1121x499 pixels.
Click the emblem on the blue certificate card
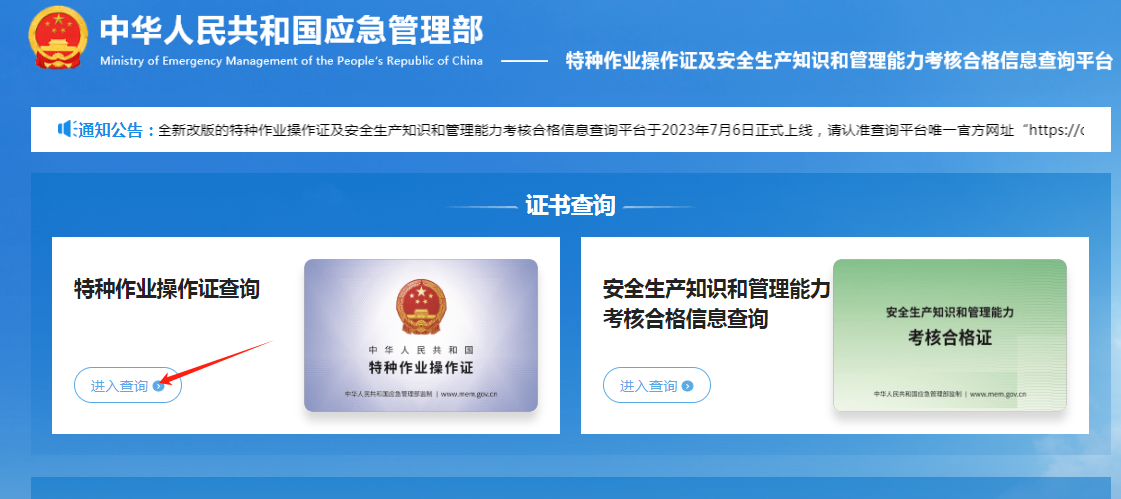[420, 307]
